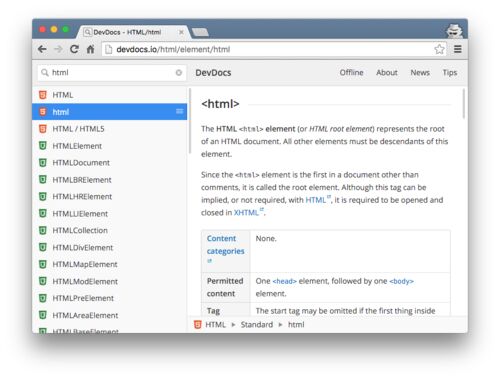This screenshot has width=500, height=379.
Task: Close the DevDocs HTML/html tab
Action: pos(181,32)
